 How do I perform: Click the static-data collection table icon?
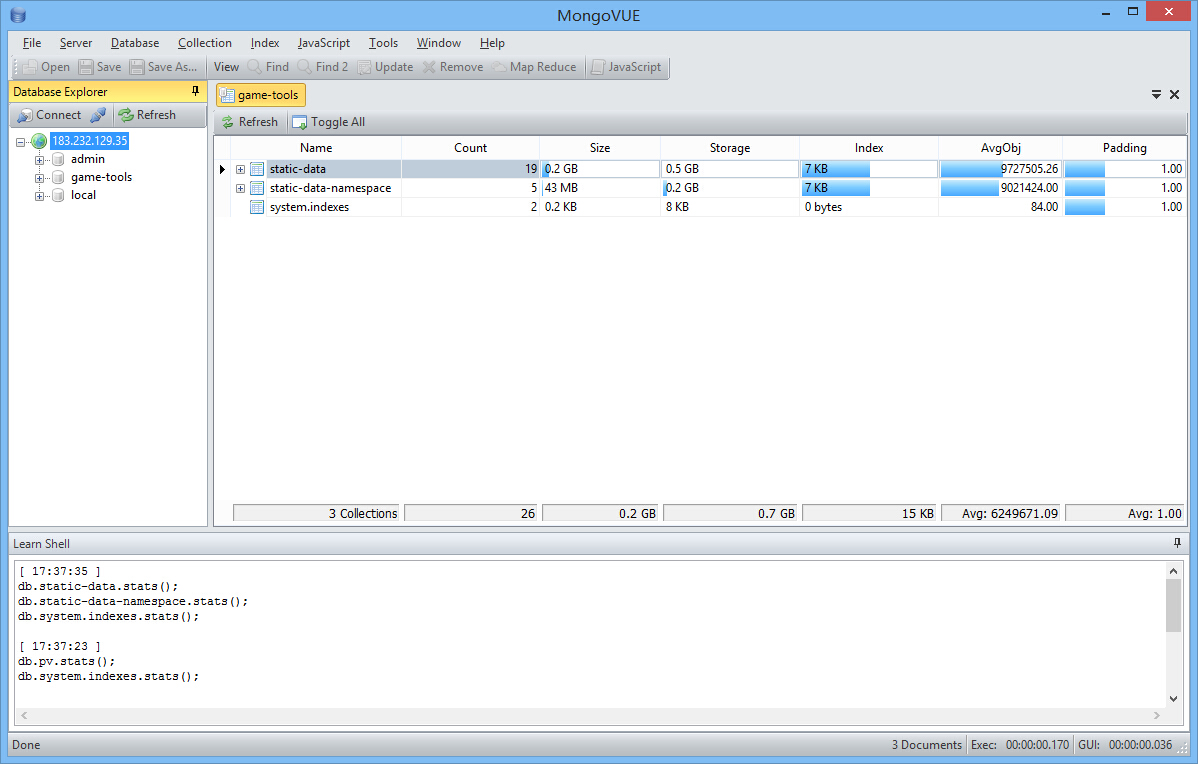pyautogui.click(x=257, y=169)
